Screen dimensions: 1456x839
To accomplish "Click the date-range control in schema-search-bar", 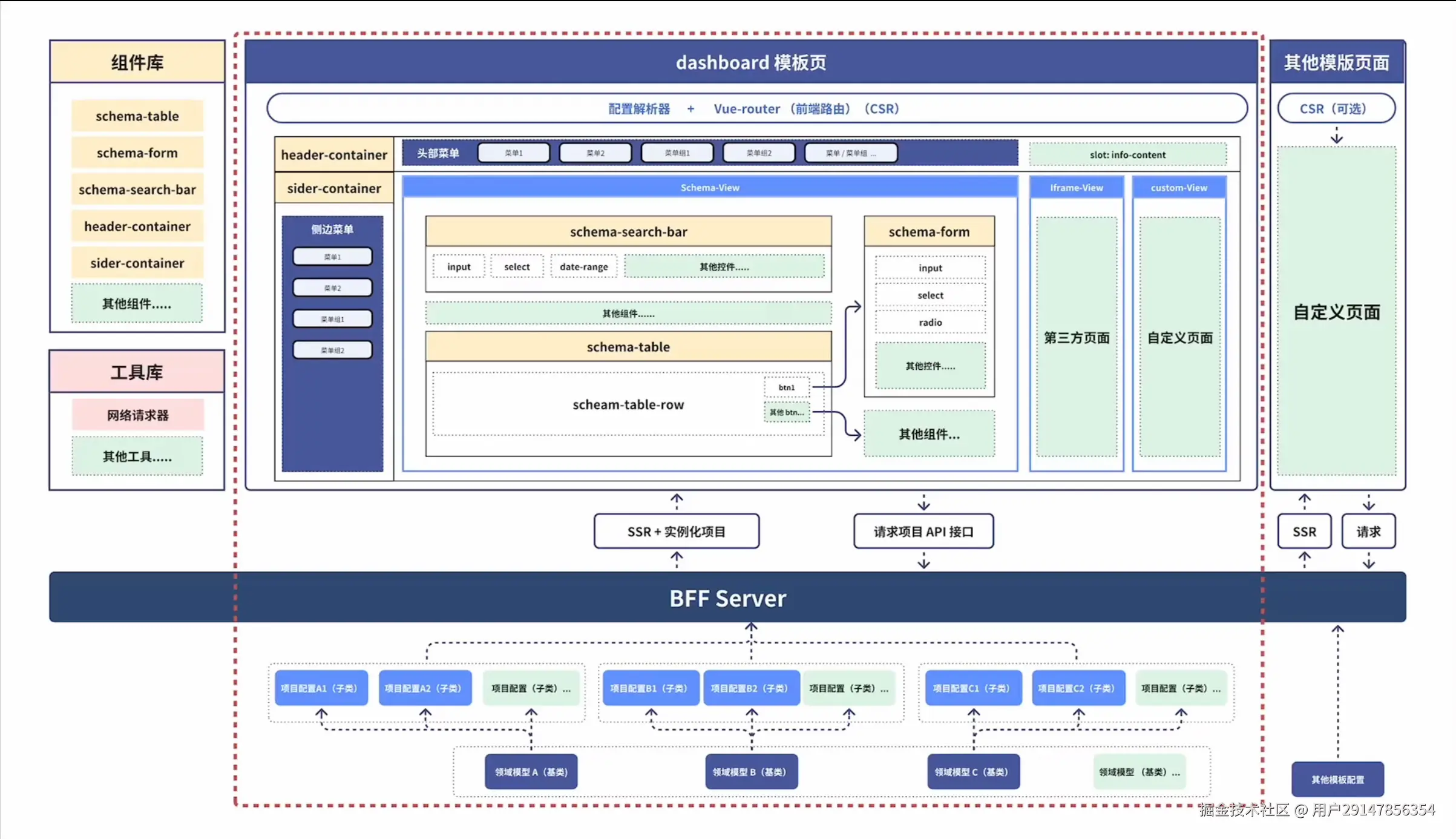I will [x=583, y=267].
